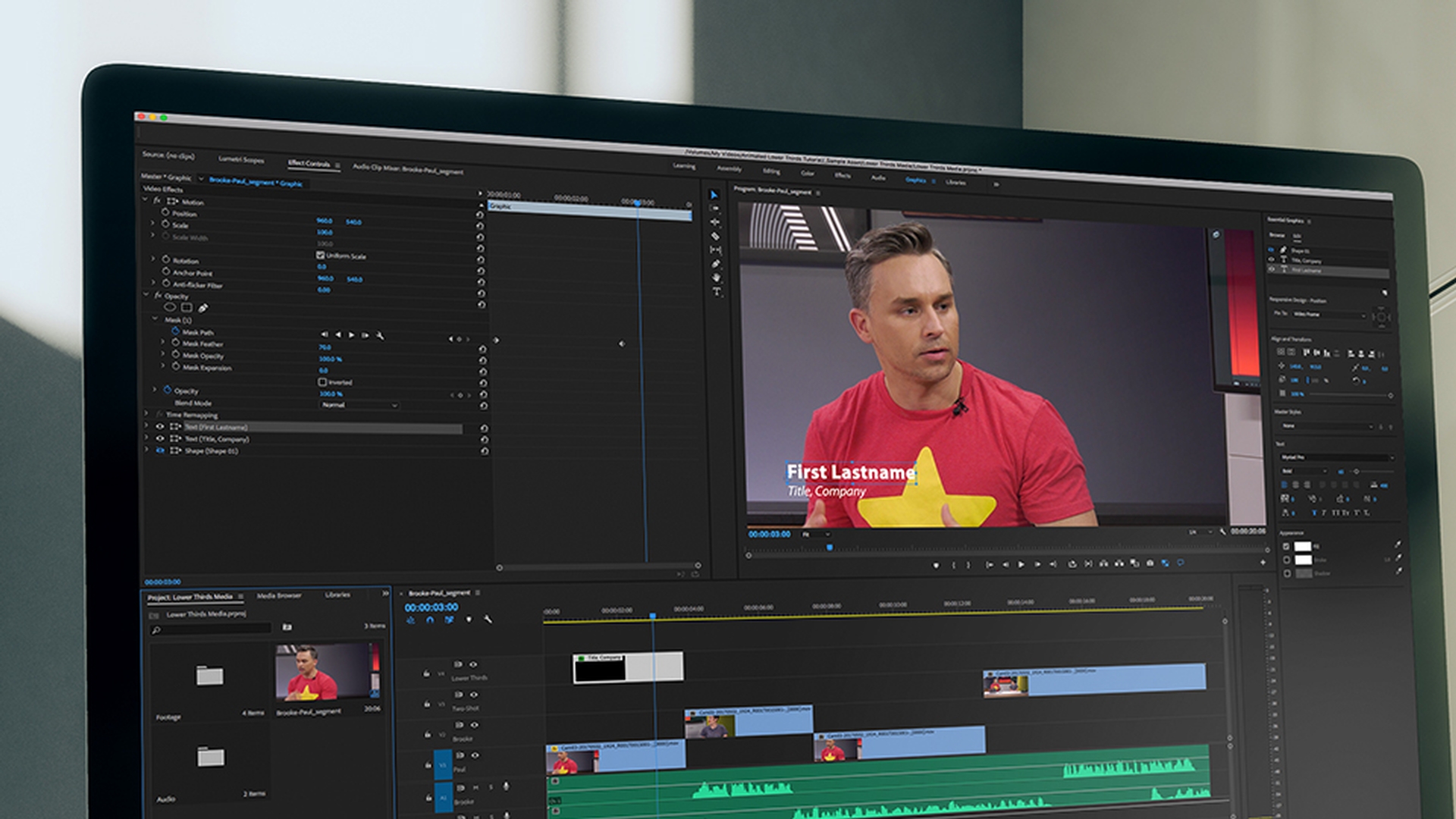Collapse the Motion effect properties
The width and height of the screenshot is (1456, 819).
[x=146, y=199]
